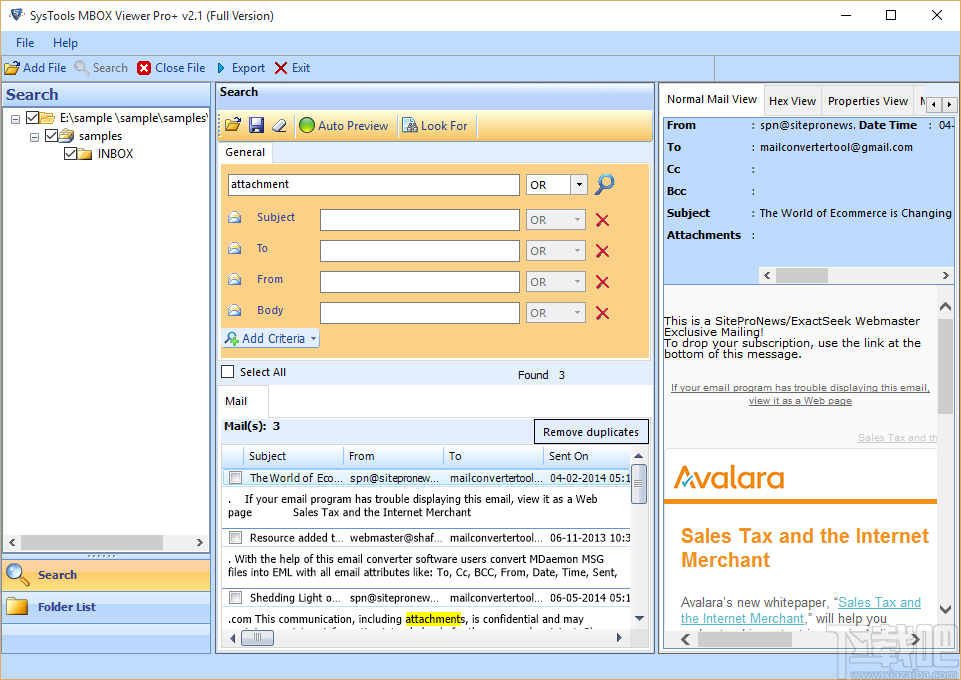Viewport: 961px width, 680px height.
Task: Open saved search folder icon
Action: coord(233,125)
